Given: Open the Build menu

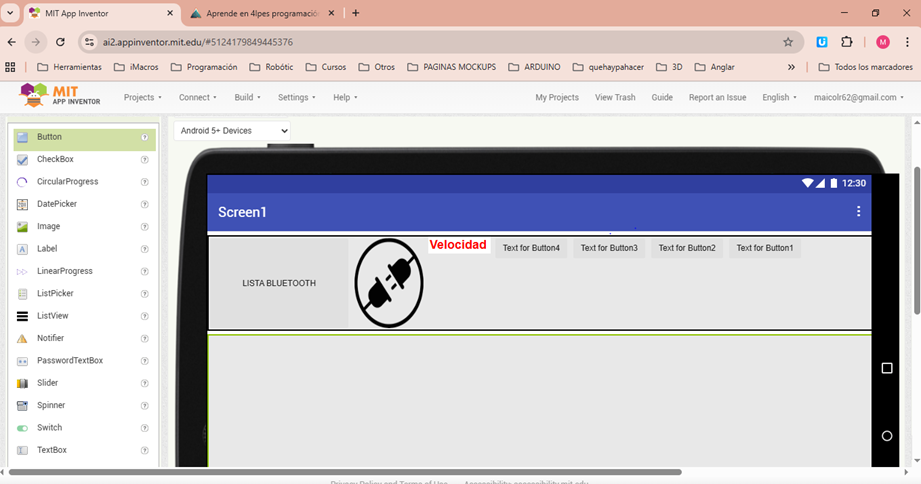Looking at the screenshot, I should 247,98.
